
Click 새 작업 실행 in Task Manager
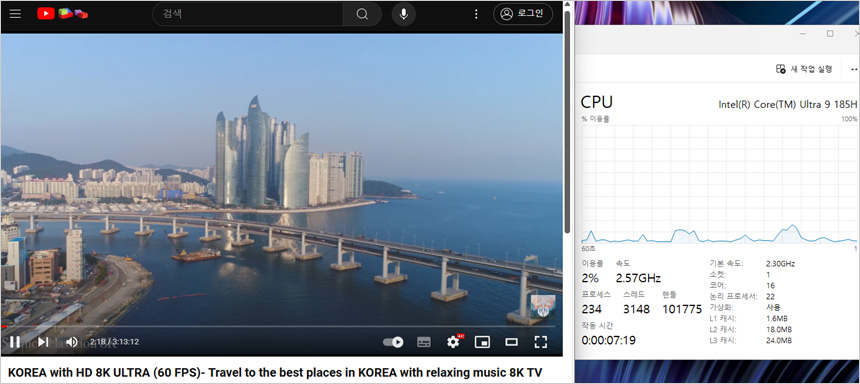(x=804, y=69)
